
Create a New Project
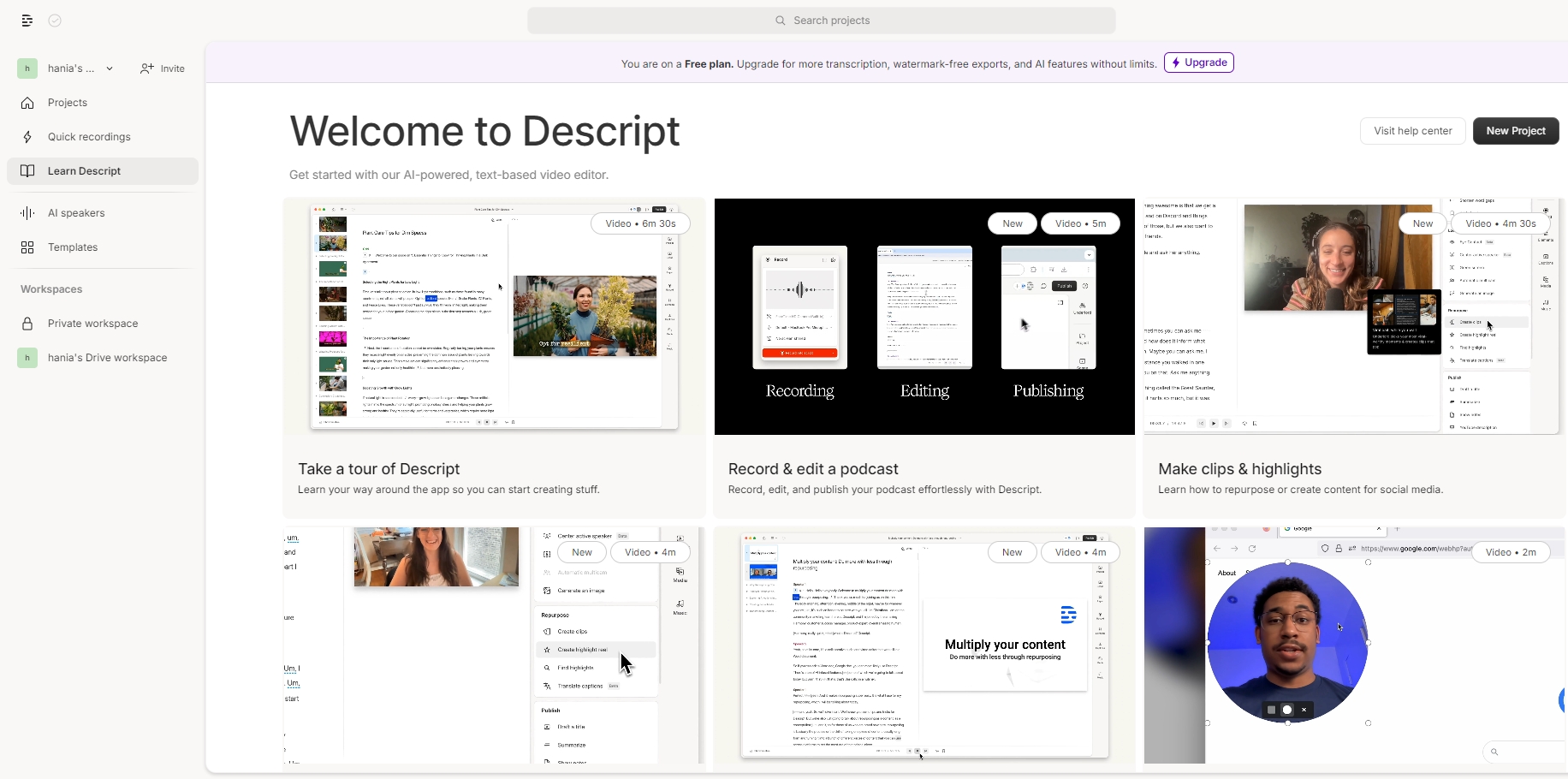(x=1516, y=131)
